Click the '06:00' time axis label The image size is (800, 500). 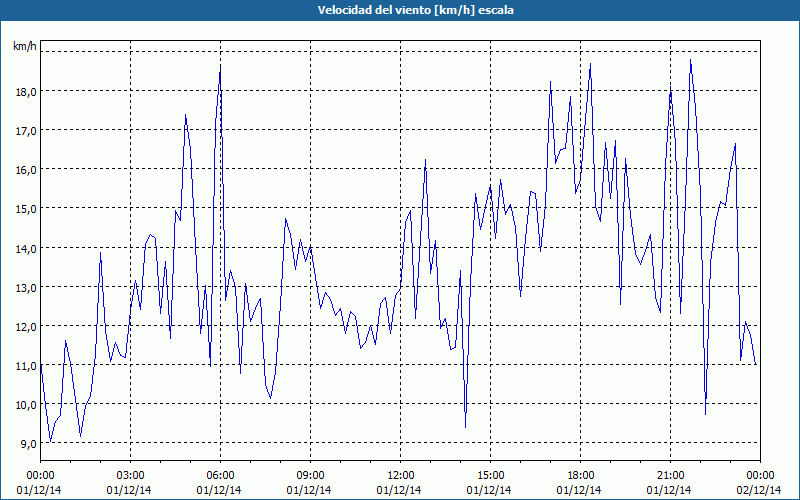click(220, 476)
